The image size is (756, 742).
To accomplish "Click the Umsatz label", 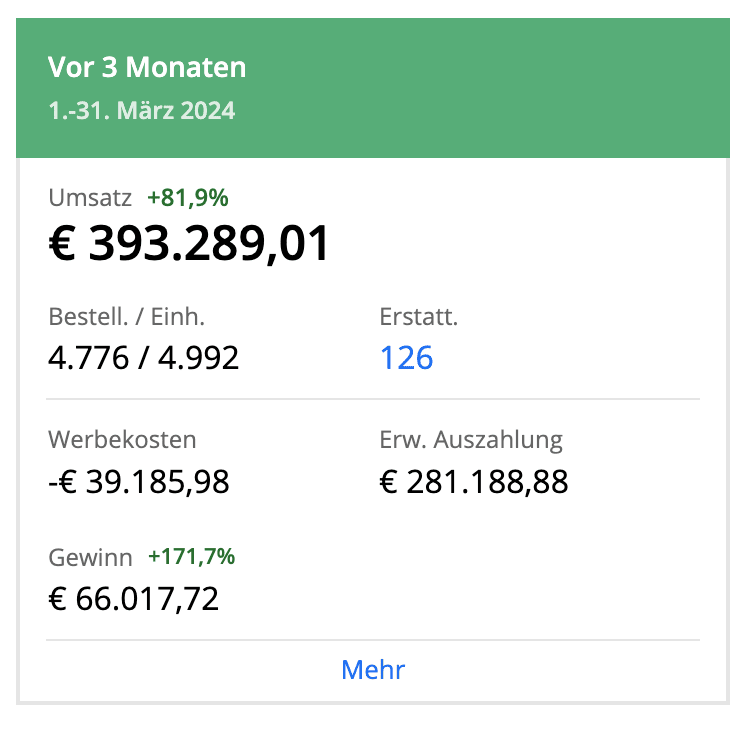I will [x=90, y=198].
